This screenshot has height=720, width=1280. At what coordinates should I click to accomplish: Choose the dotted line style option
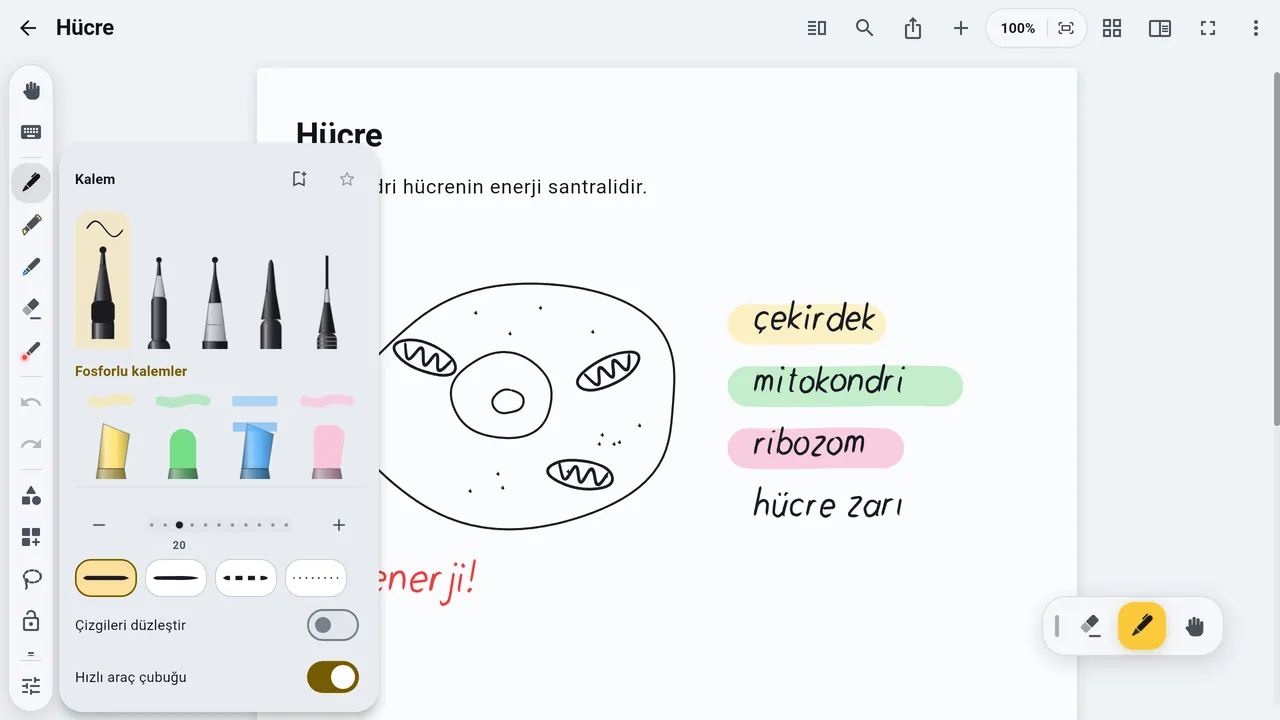tap(316, 578)
